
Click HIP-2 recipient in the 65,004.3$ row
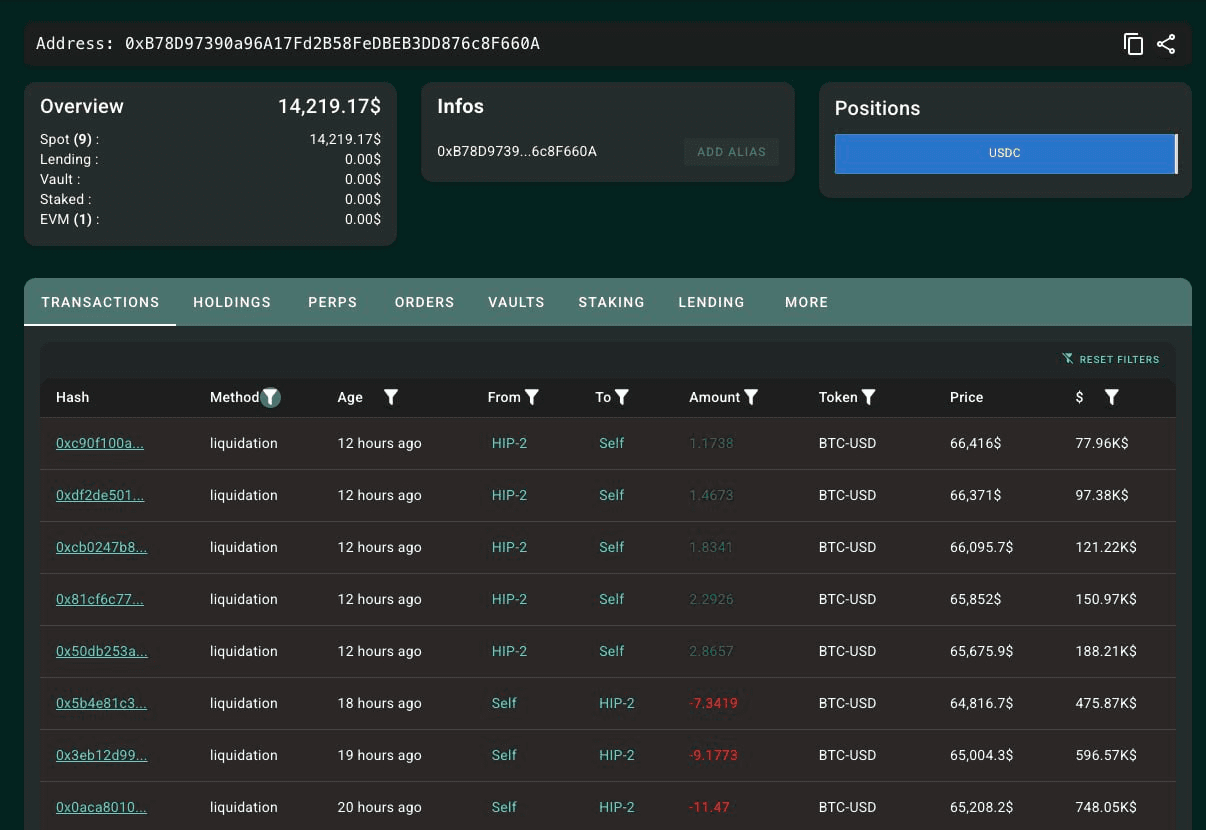tap(617, 755)
